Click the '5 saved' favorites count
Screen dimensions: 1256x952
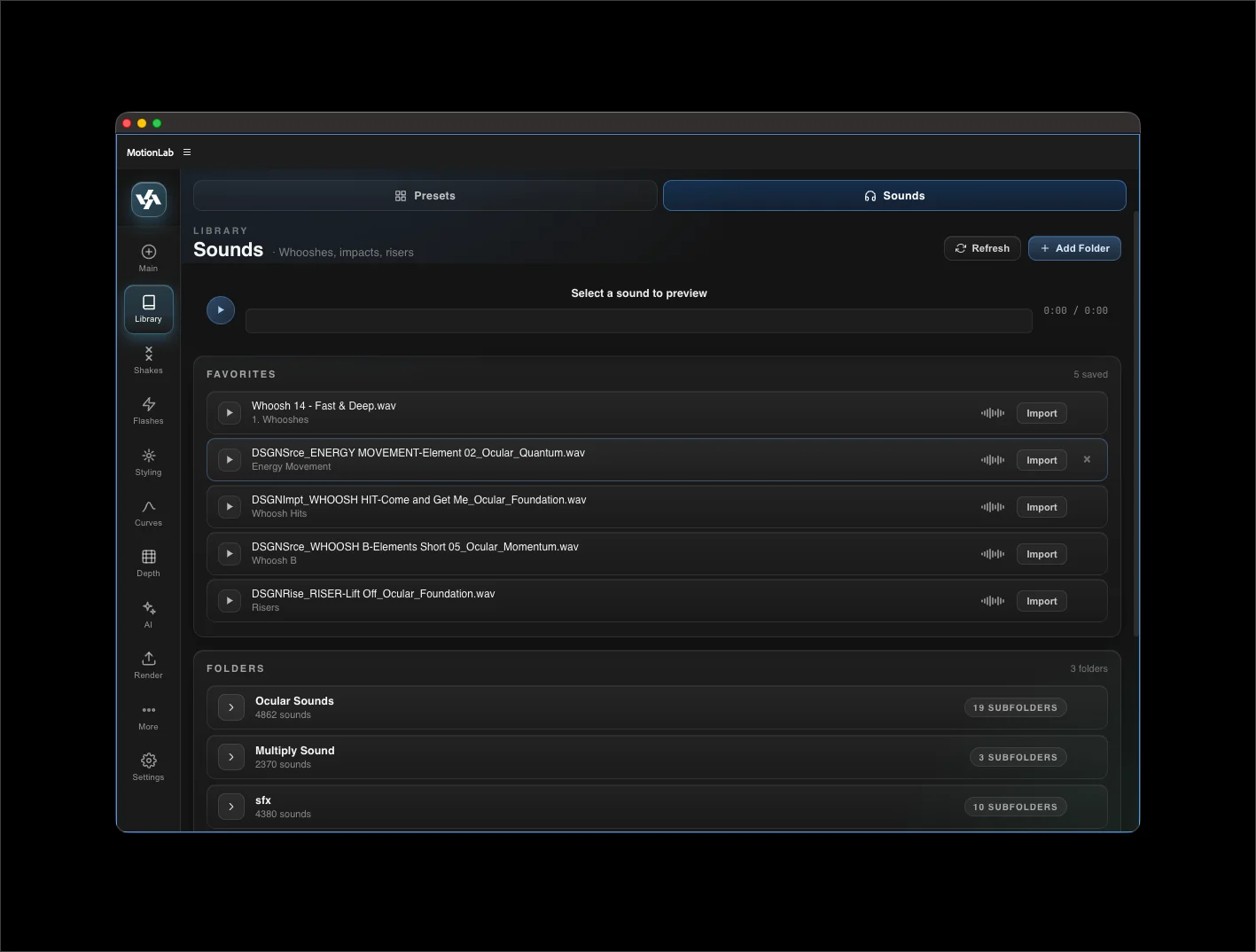[x=1090, y=374]
